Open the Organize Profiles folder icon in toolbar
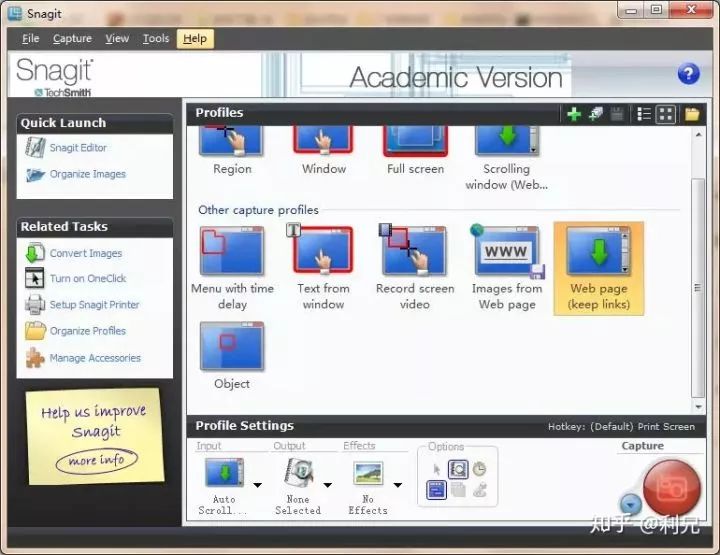 click(x=691, y=114)
